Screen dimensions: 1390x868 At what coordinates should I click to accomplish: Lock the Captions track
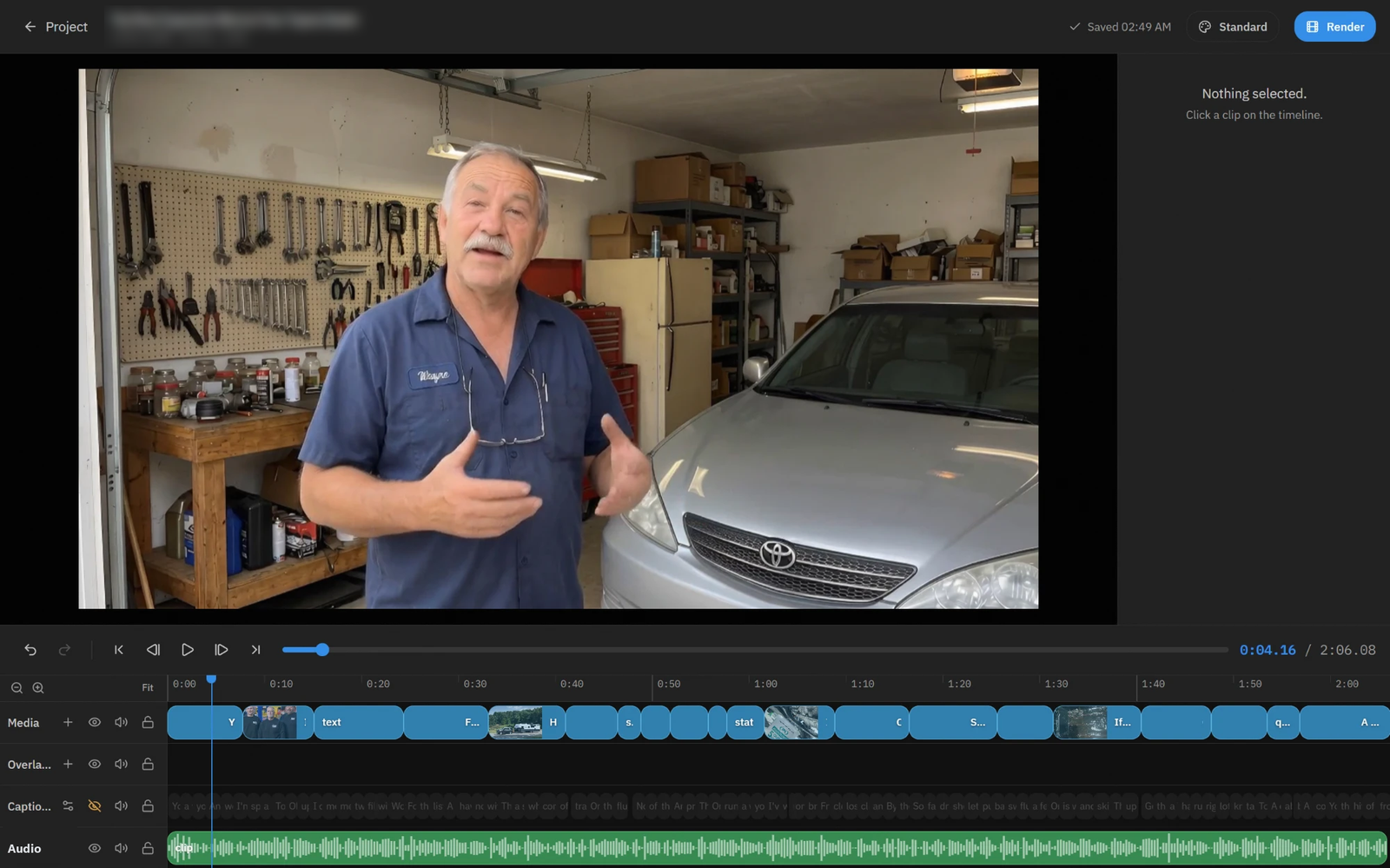148,806
